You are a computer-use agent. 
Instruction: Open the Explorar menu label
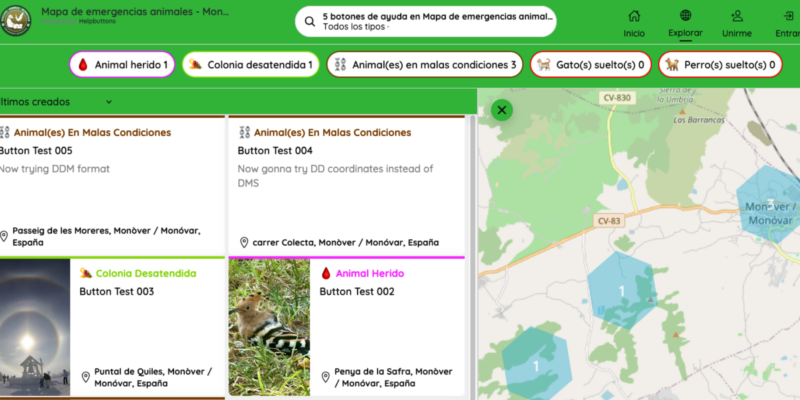pos(686,33)
